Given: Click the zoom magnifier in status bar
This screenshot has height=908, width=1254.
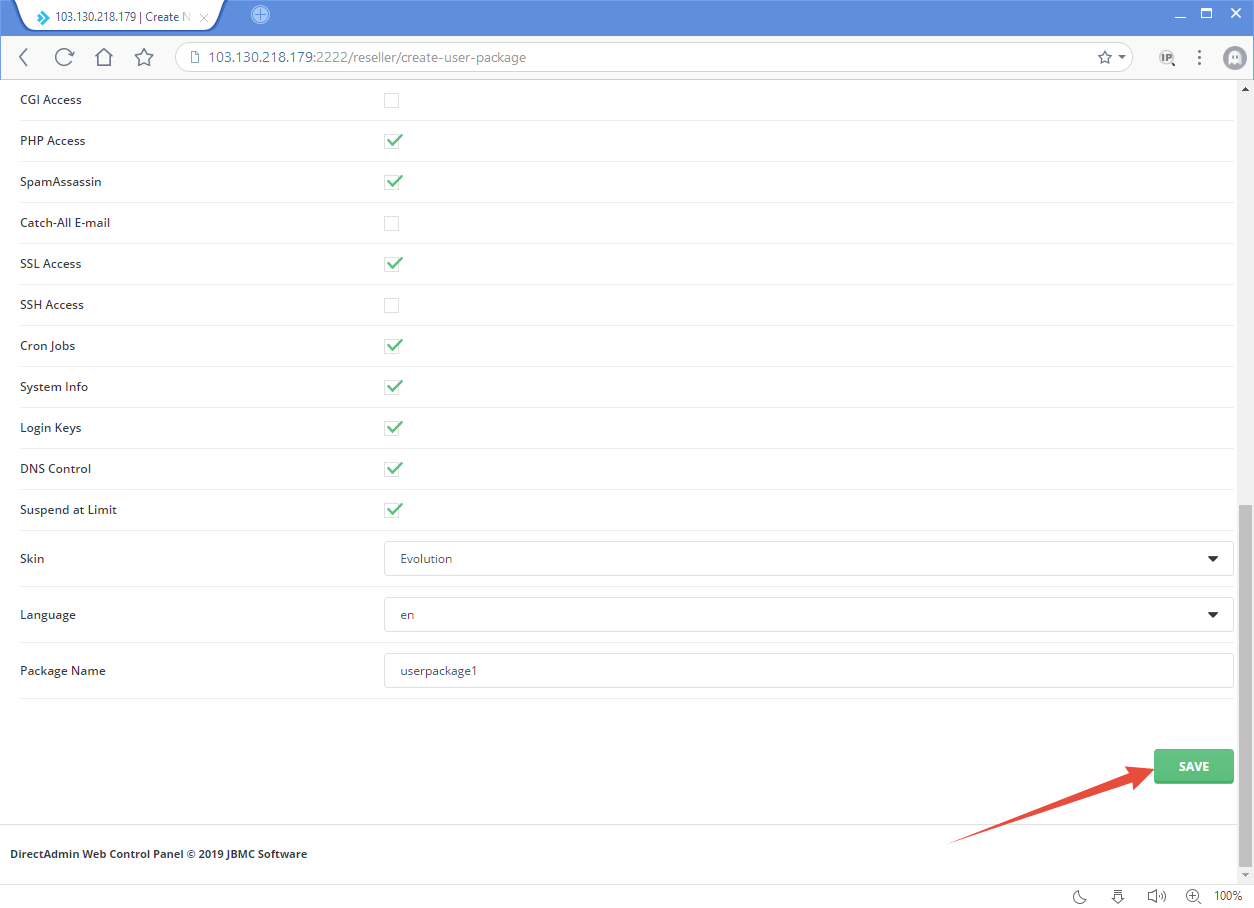Looking at the screenshot, I should click(x=1193, y=896).
